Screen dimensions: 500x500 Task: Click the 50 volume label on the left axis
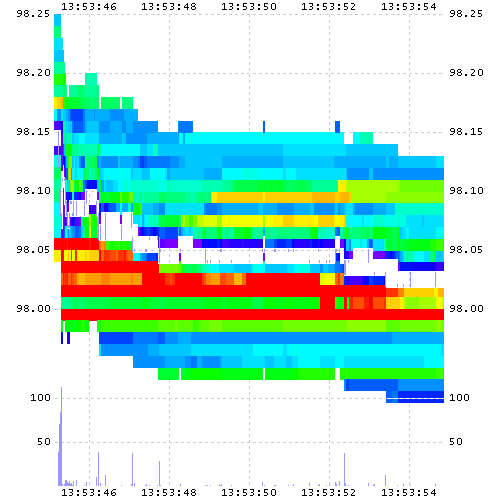pyautogui.click(x=44, y=442)
